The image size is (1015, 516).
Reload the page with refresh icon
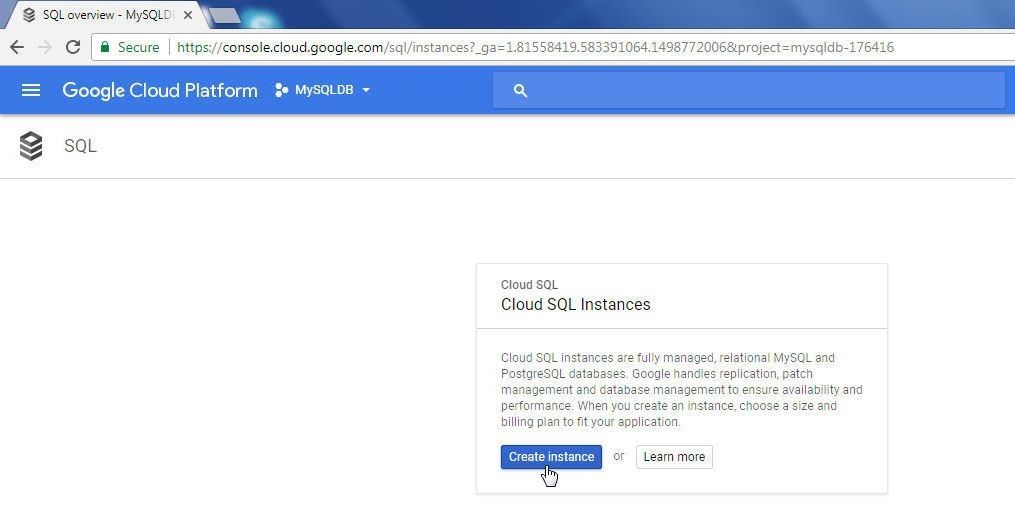(72, 47)
